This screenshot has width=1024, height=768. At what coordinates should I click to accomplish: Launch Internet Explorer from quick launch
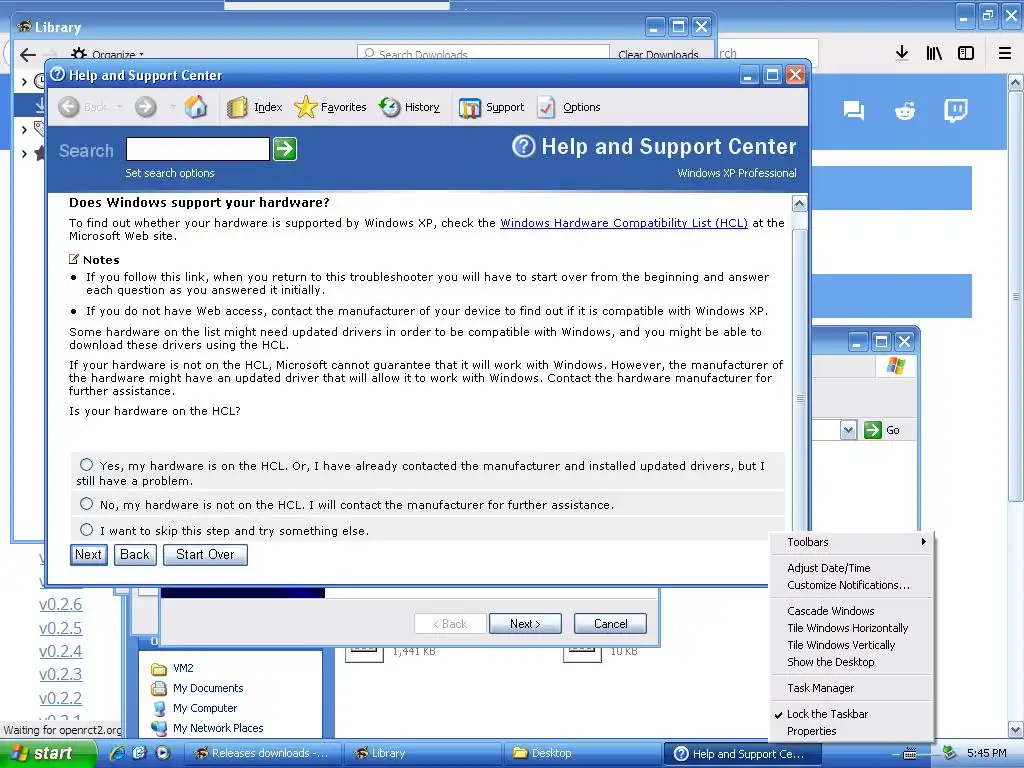(118, 753)
